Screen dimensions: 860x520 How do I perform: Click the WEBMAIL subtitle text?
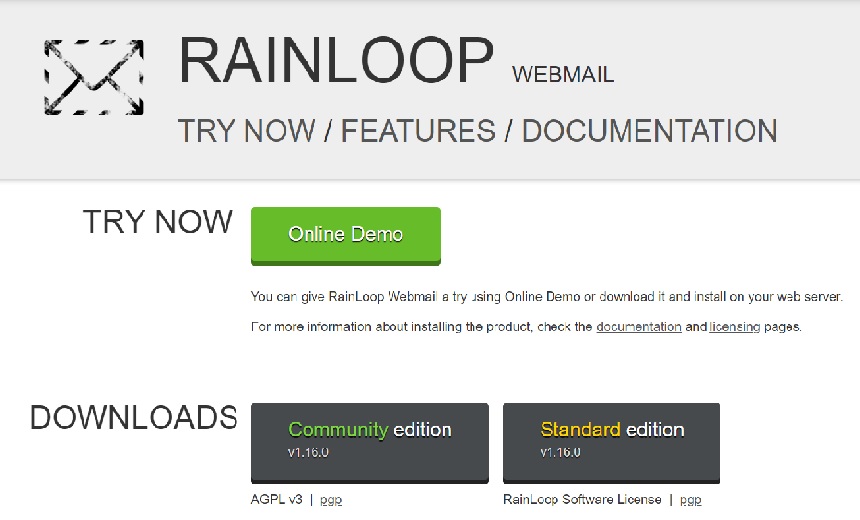pyautogui.click(x=563, y=75)
